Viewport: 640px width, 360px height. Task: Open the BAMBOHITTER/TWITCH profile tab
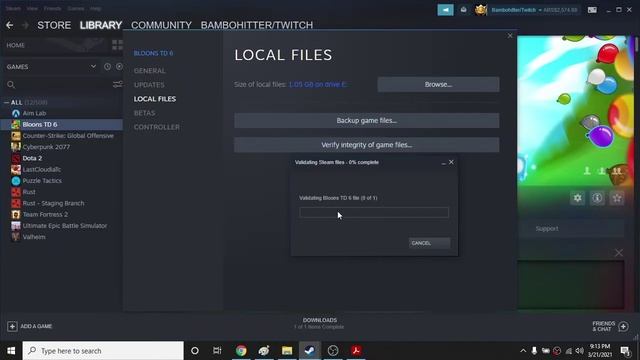click(257, 25)
